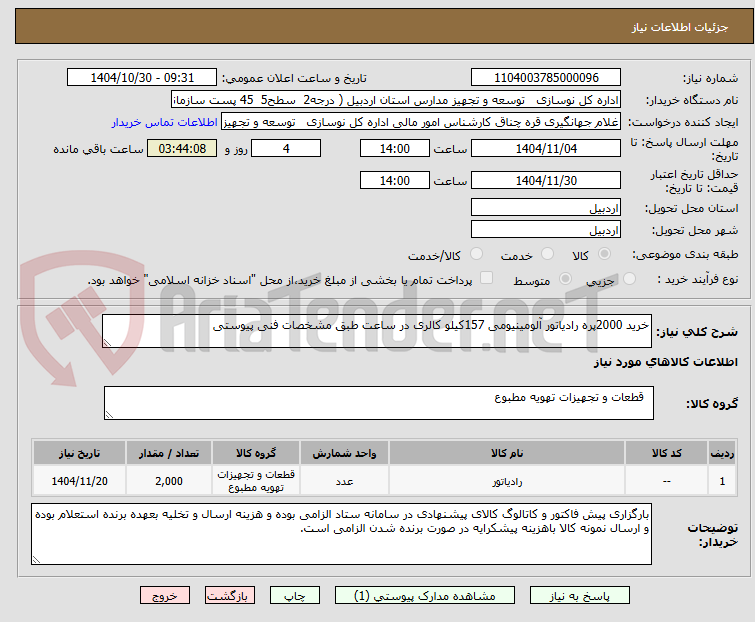Click the شهر محل تحویل field
Image resolution: width=755 pixels, height=622 pixels.
click(546, 230)
